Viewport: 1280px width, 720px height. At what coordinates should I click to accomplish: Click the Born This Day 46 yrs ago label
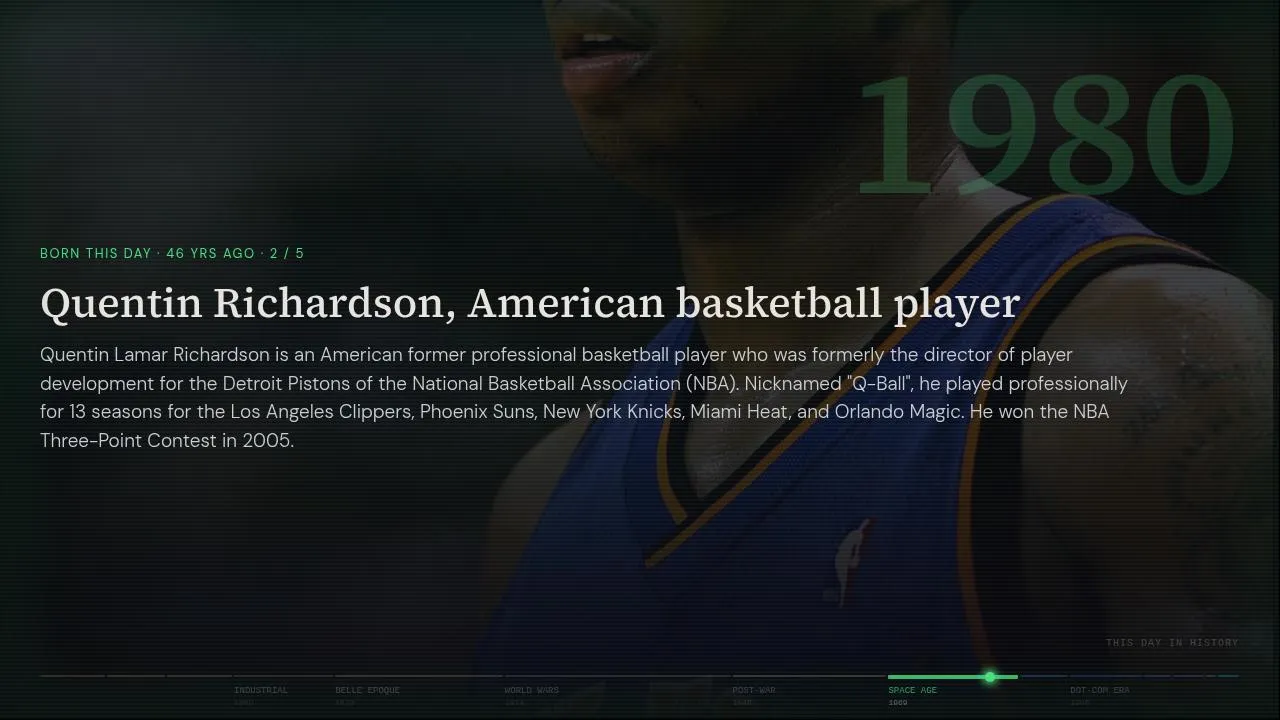pos(172,253)
